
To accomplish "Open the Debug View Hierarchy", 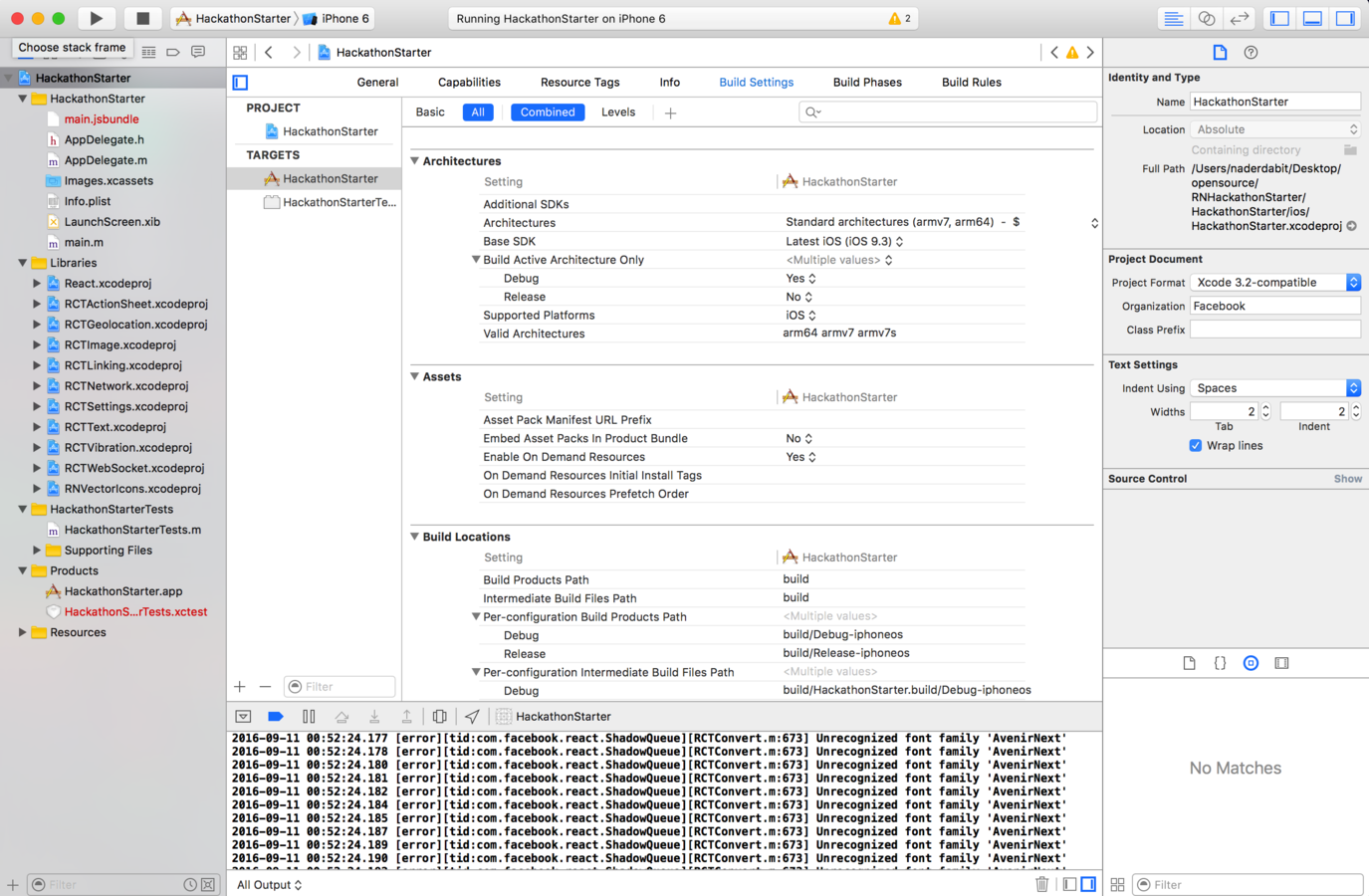I will pyautogui.click(x=439, y=717).
